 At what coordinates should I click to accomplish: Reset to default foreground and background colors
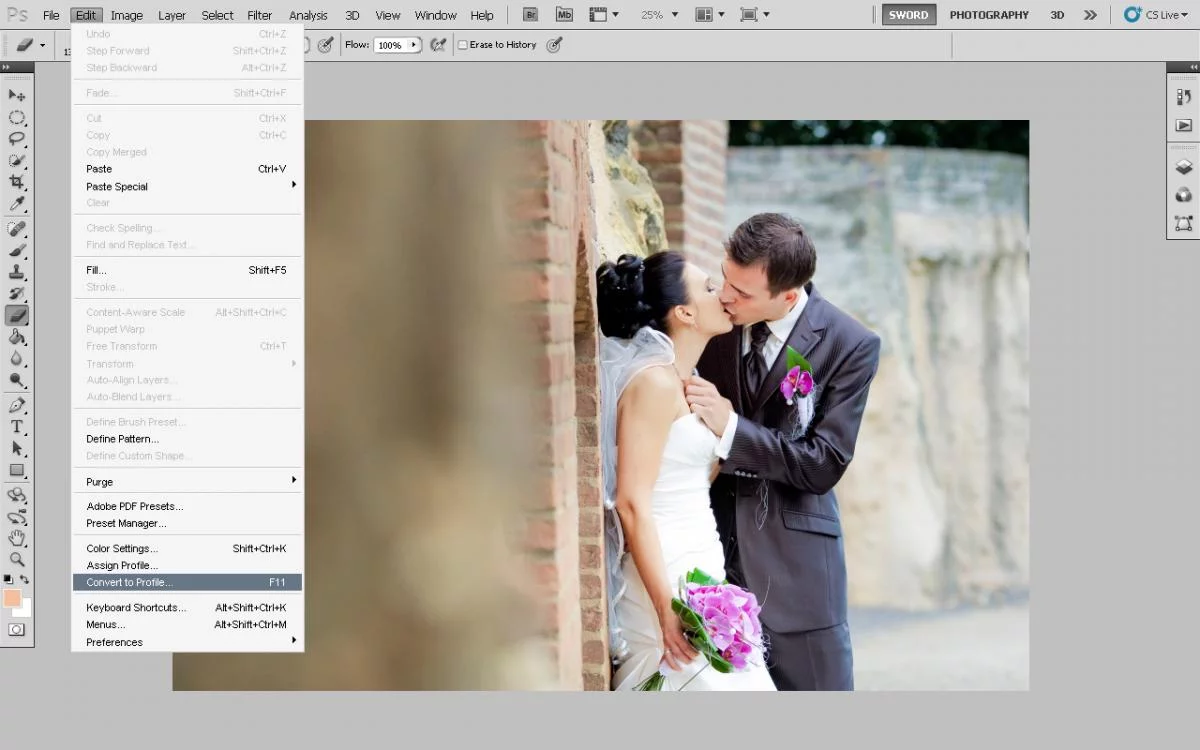[9, 579]
